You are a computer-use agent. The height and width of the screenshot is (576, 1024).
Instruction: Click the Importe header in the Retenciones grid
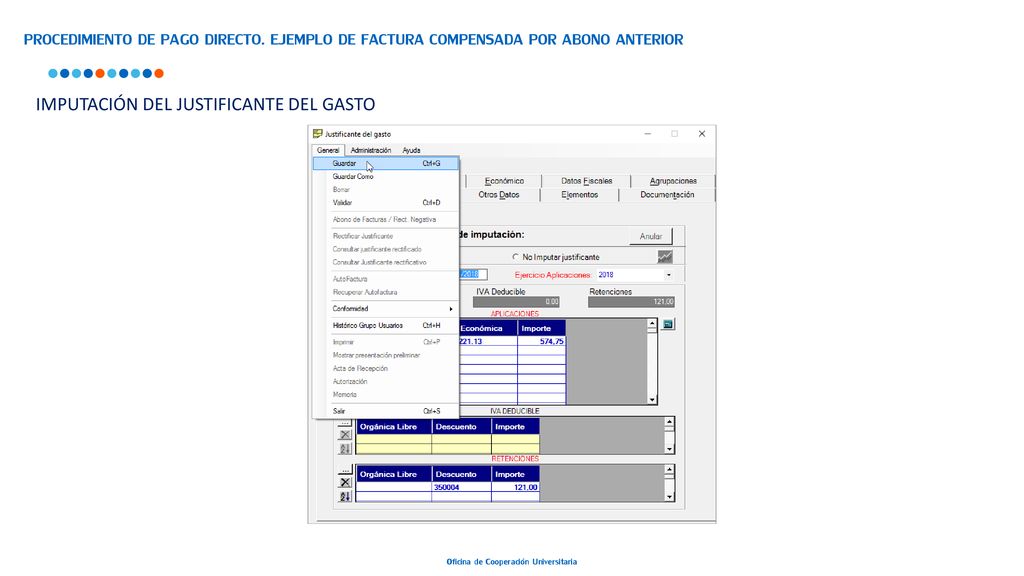516,475
